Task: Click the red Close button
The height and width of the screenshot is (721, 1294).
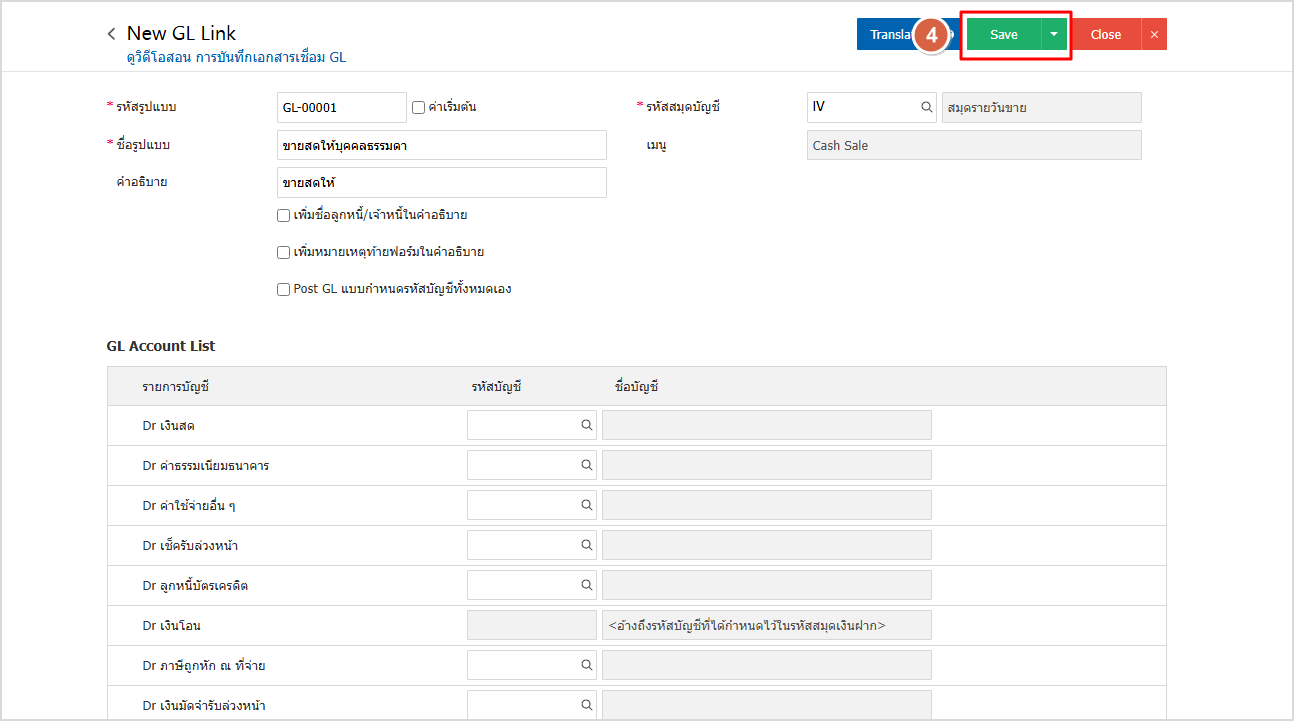Action: click(1105, 34)
